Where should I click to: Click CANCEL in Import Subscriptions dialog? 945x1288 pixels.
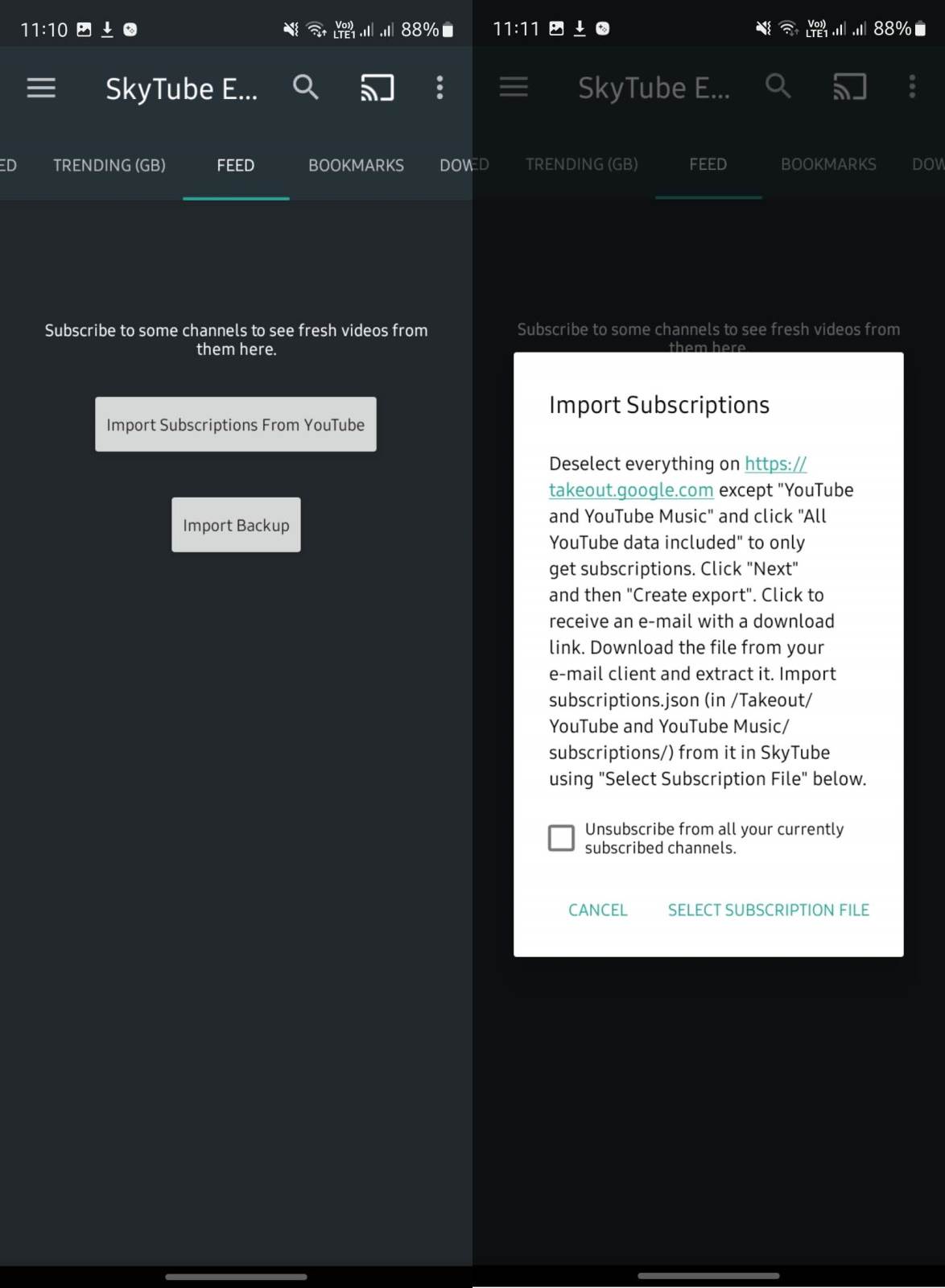pos(597,910)
